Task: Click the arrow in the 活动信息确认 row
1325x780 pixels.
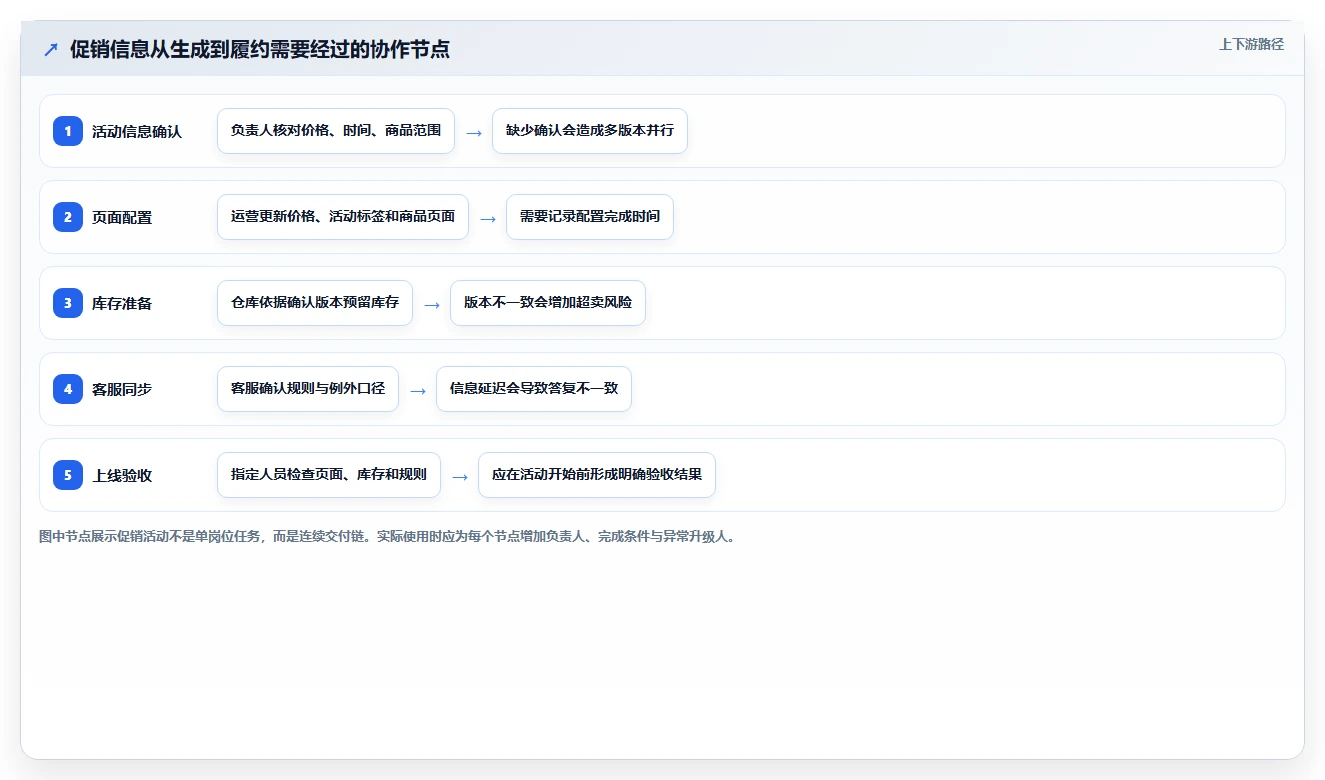Action: pos(474,132)
